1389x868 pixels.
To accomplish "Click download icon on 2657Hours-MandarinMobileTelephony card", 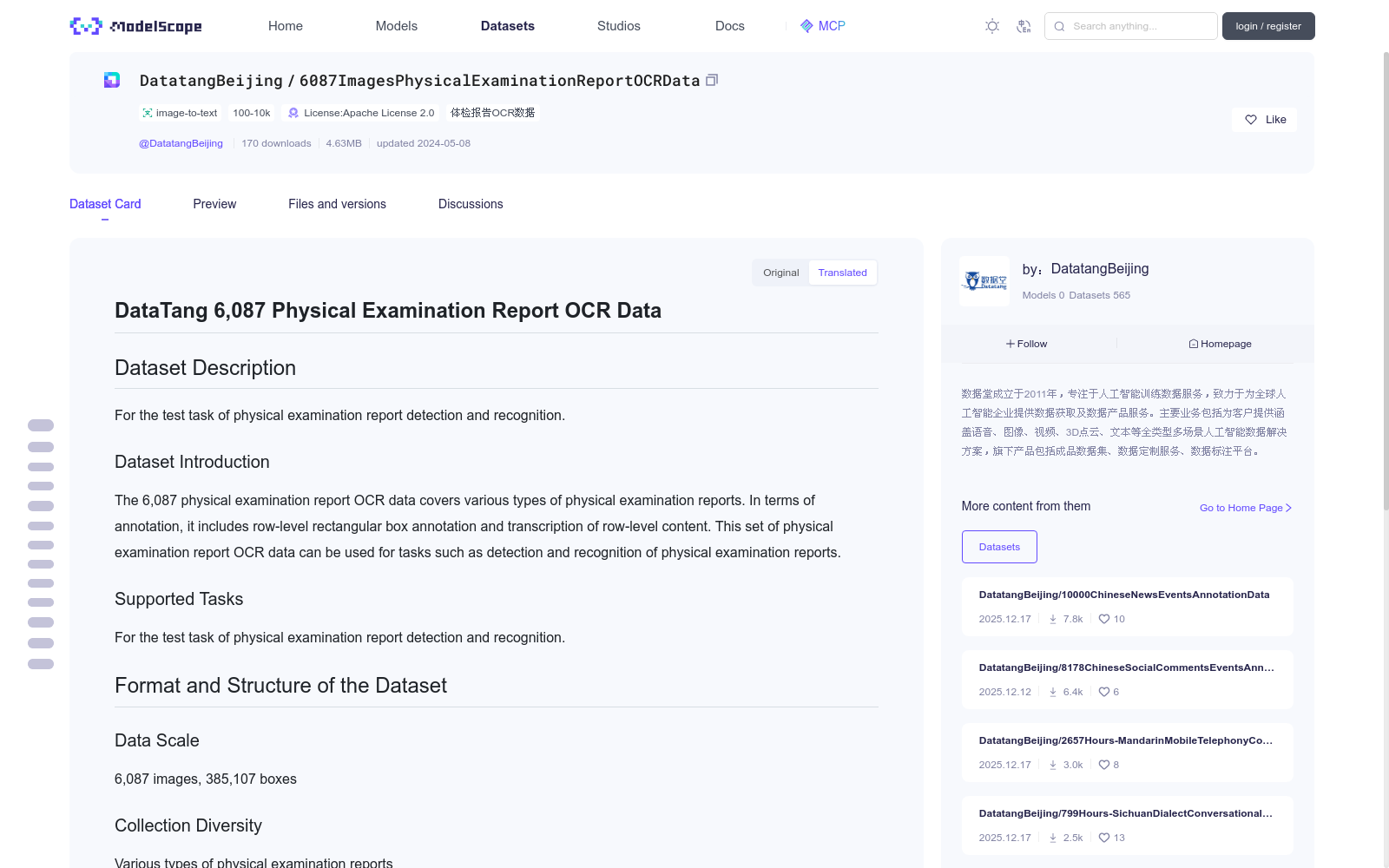I will 1053,765.
